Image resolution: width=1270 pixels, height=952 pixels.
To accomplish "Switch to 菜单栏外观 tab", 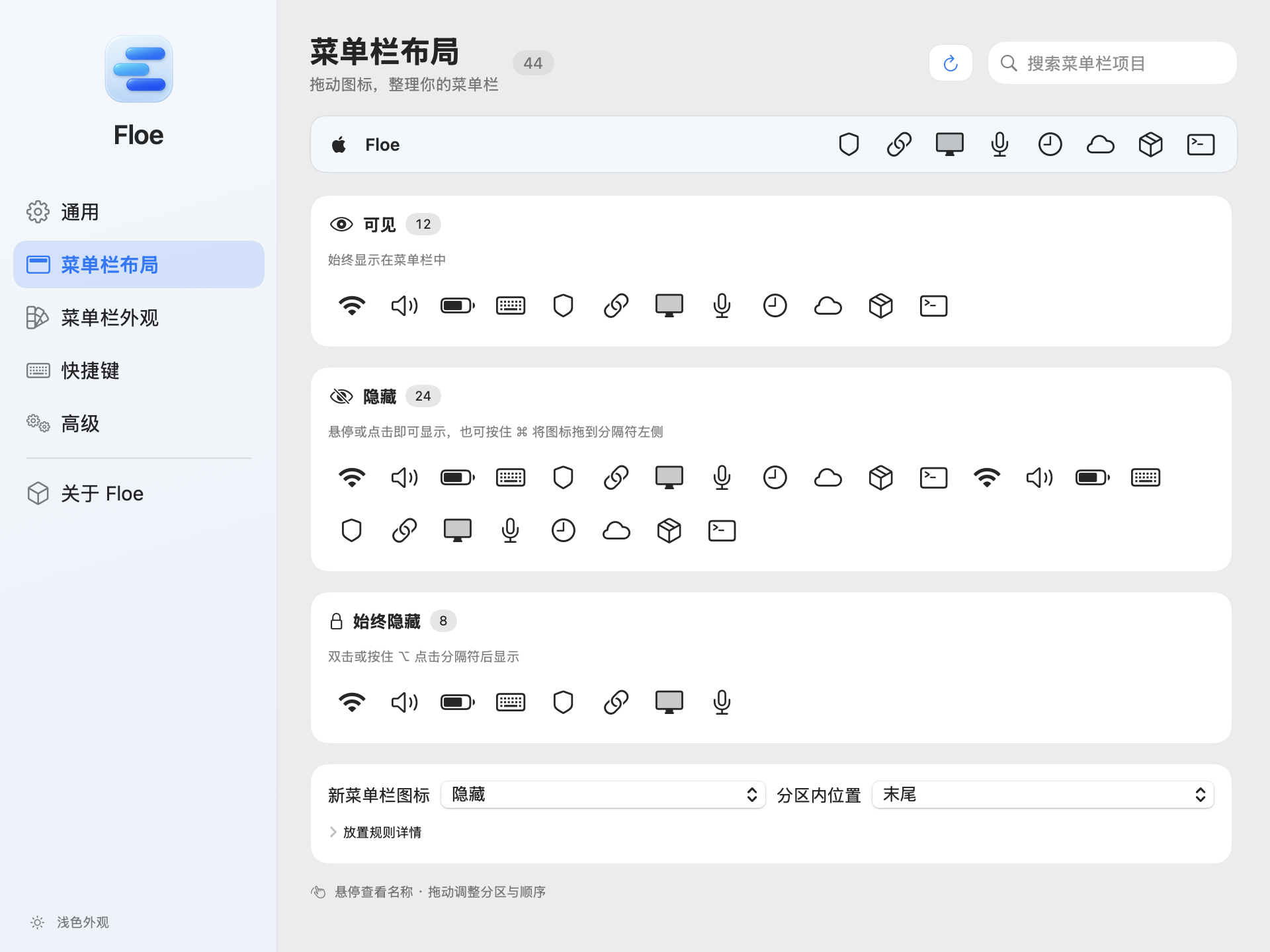I will coord(139,317).
